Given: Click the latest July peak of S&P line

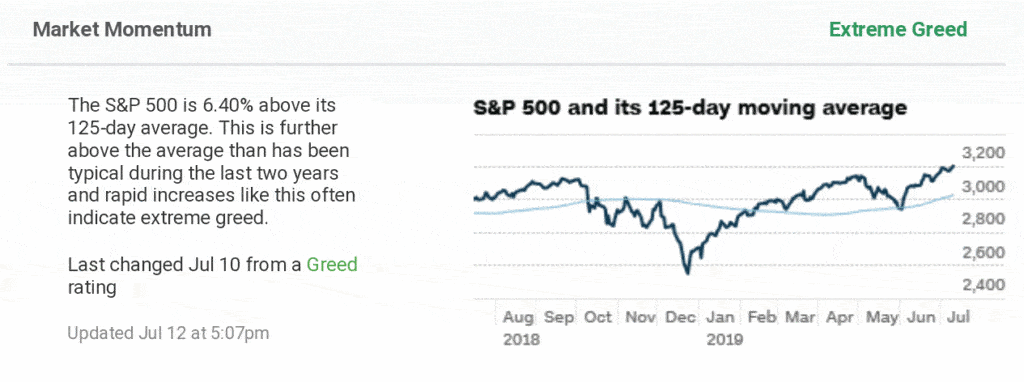Looking at the screenshot, I should click(953, 167).
